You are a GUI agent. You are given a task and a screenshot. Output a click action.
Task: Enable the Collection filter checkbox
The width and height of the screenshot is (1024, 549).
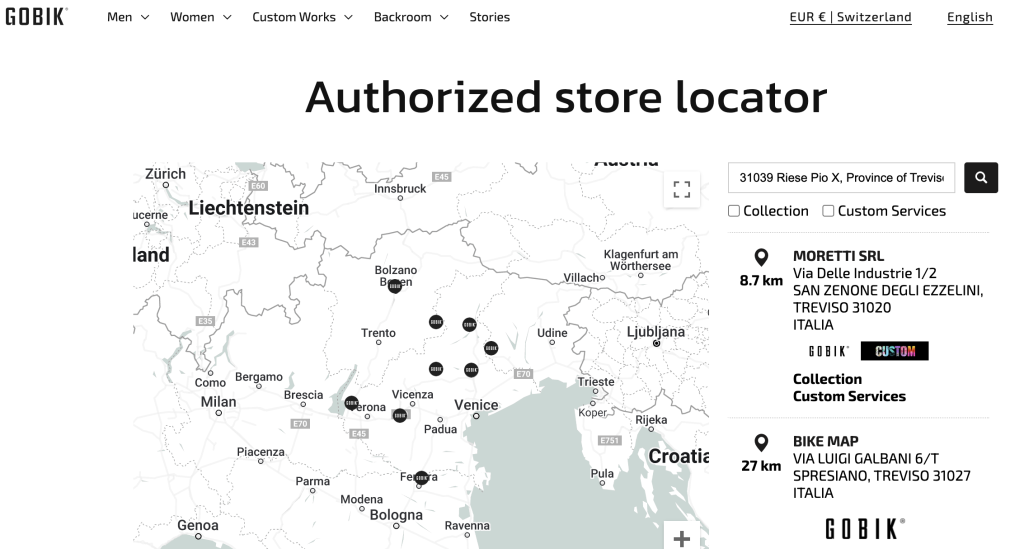734,211
